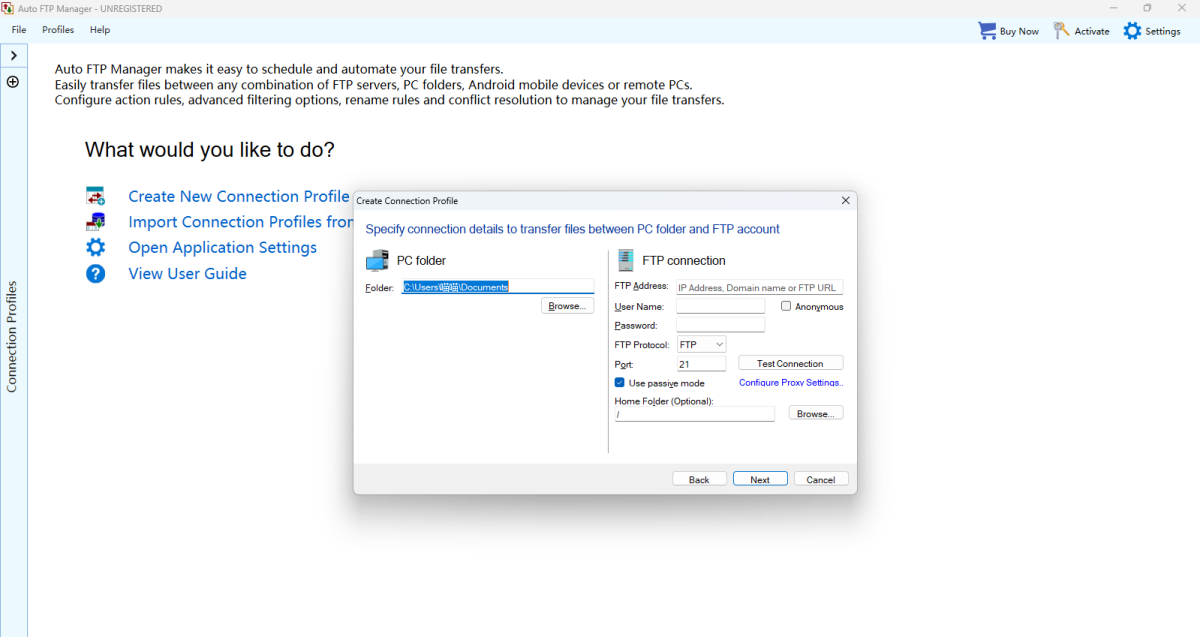Click the Activate key icon

point(1061,31)
